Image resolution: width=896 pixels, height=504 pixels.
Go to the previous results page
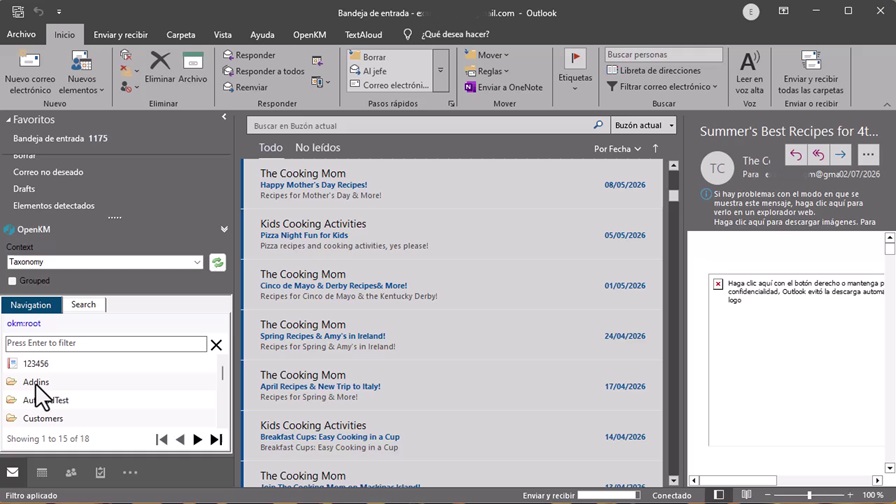point(180,439)
